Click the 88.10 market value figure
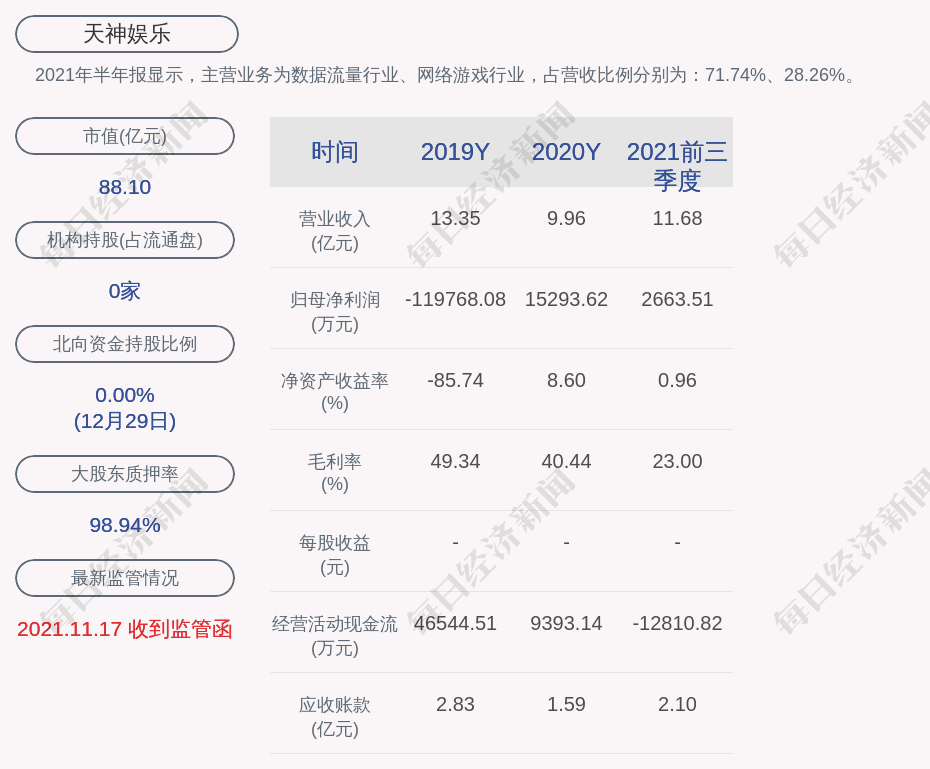Viewport: 930px width, 769px height. tap(125, 187)
